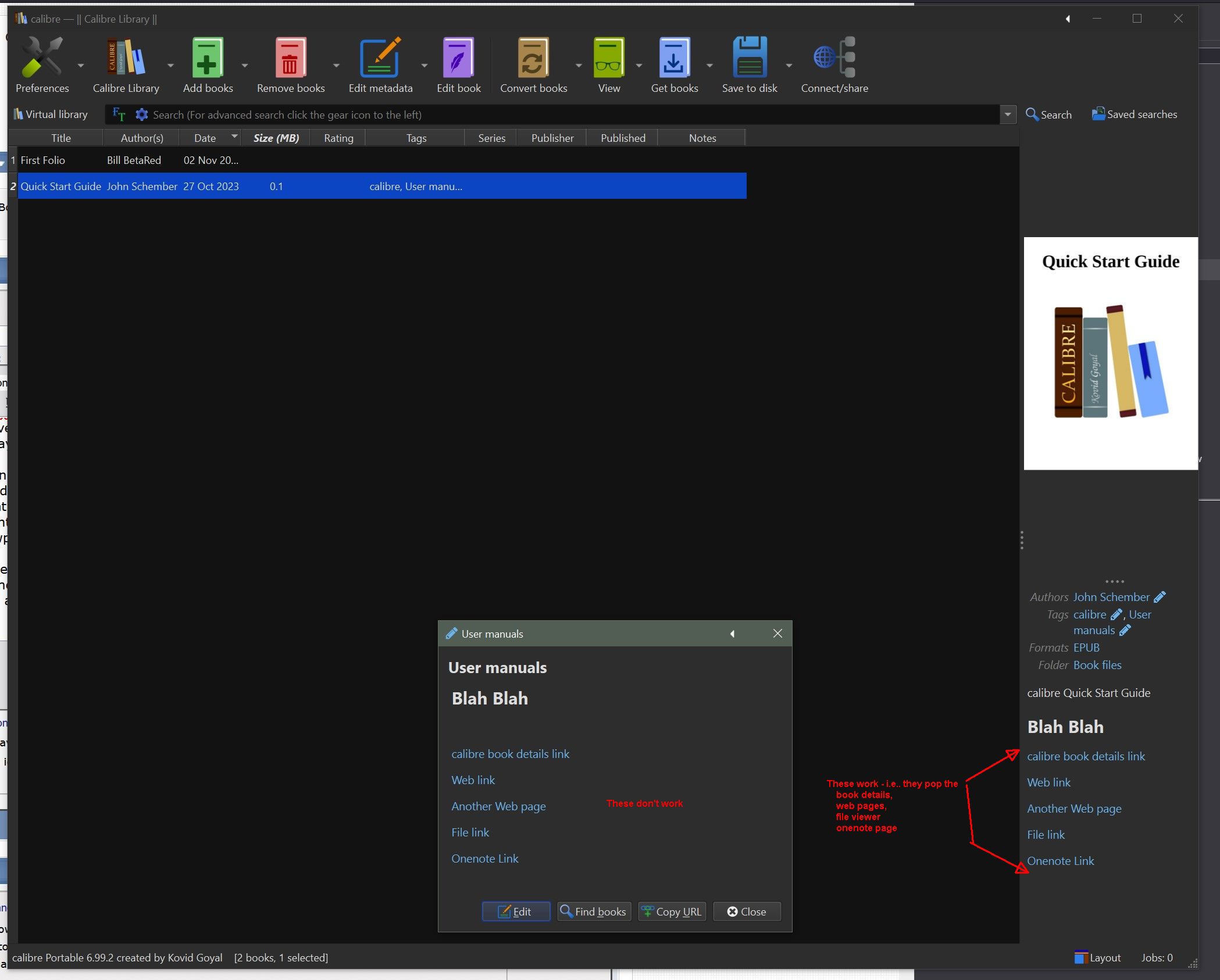
Task: Click the pencil icon beside John Schember
Action: (1160, 597)
